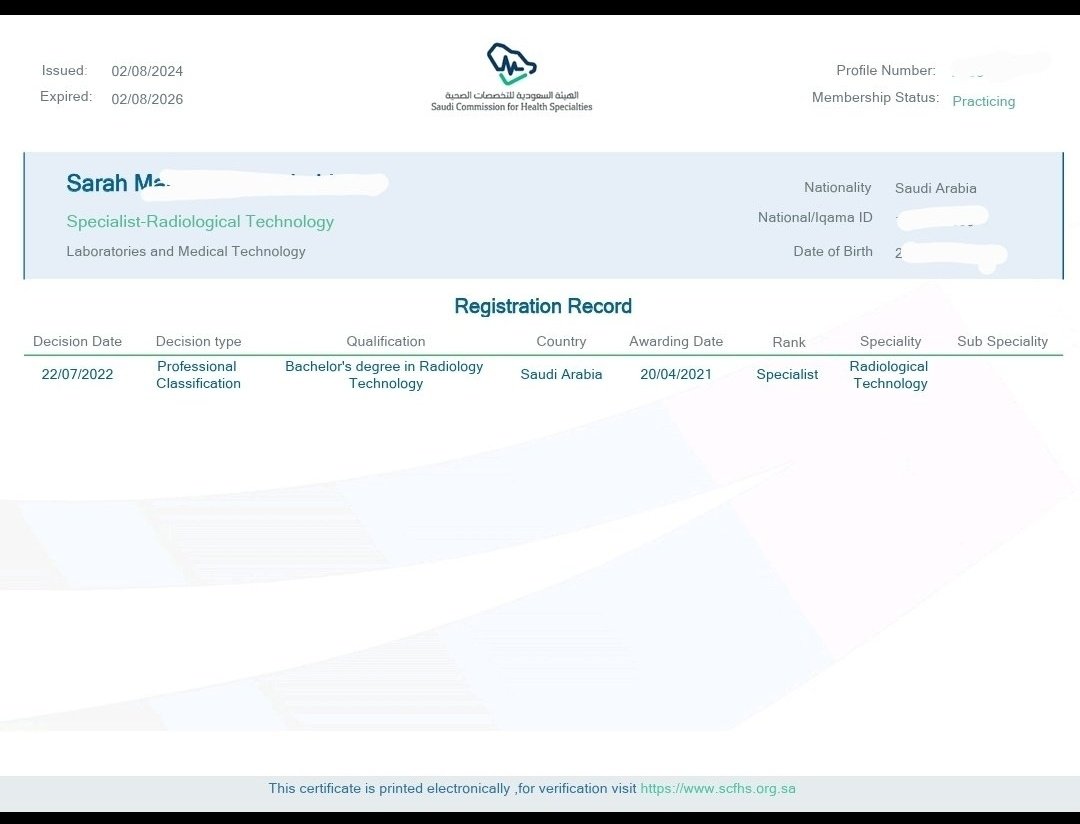Select the Speciality cell 'Radiological Technology'
1080x824 pixels.
tap(889, 375)
